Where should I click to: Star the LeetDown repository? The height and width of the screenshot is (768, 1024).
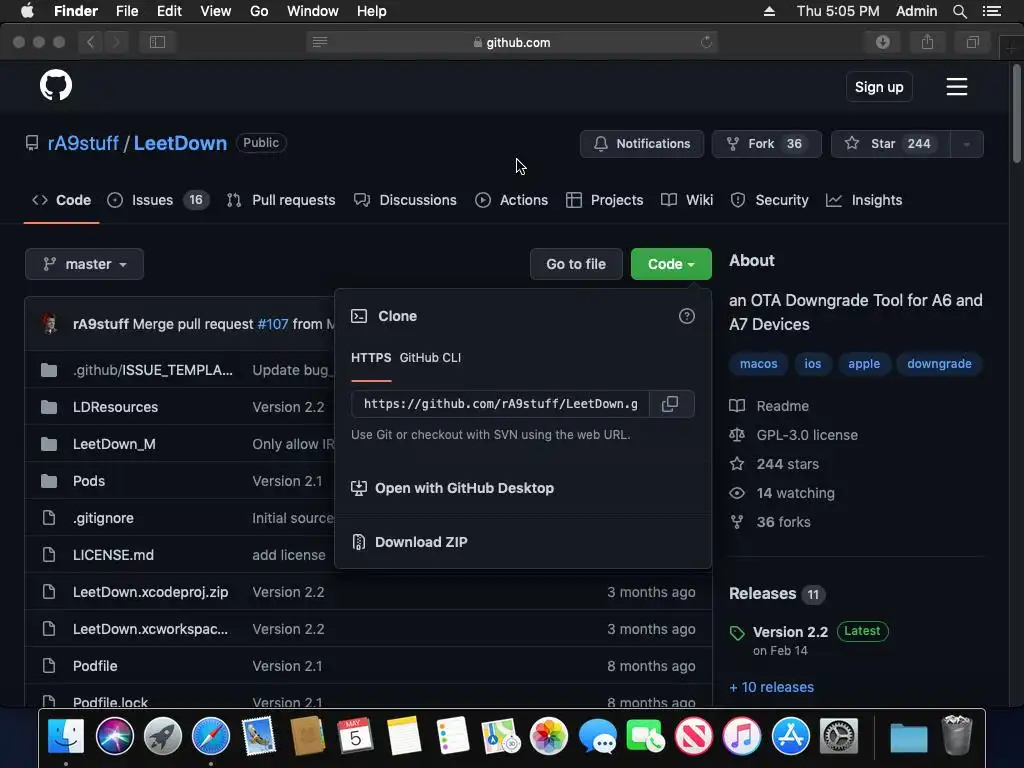pyautogui.click(x=890, y=144)
